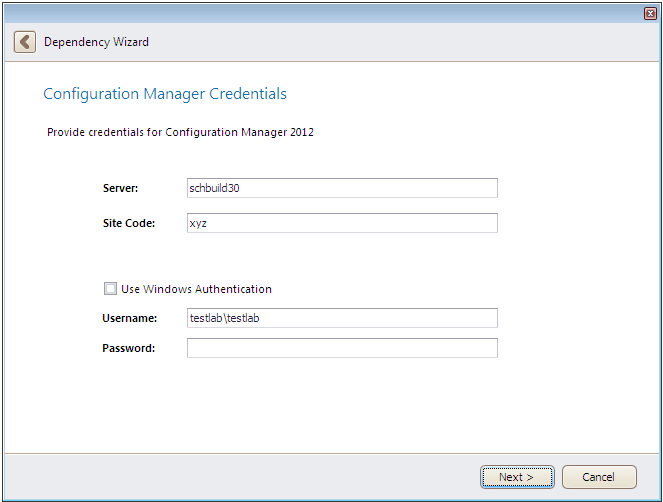Click the Dependency Wizard title text
This screenshot has height=502, width=663.
tap(96, 42)
